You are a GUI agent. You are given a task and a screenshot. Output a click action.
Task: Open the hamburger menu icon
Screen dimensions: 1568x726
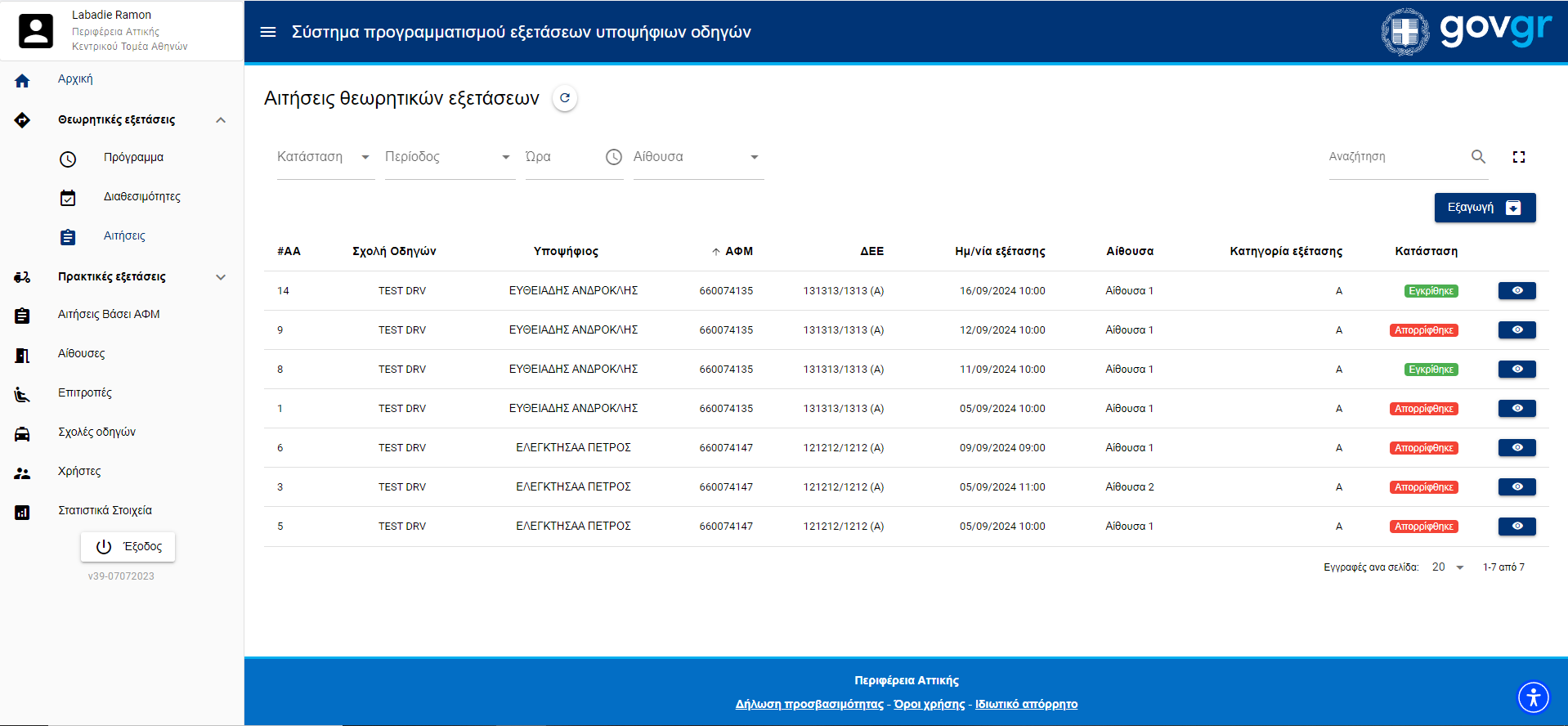(x=268, y=32)
